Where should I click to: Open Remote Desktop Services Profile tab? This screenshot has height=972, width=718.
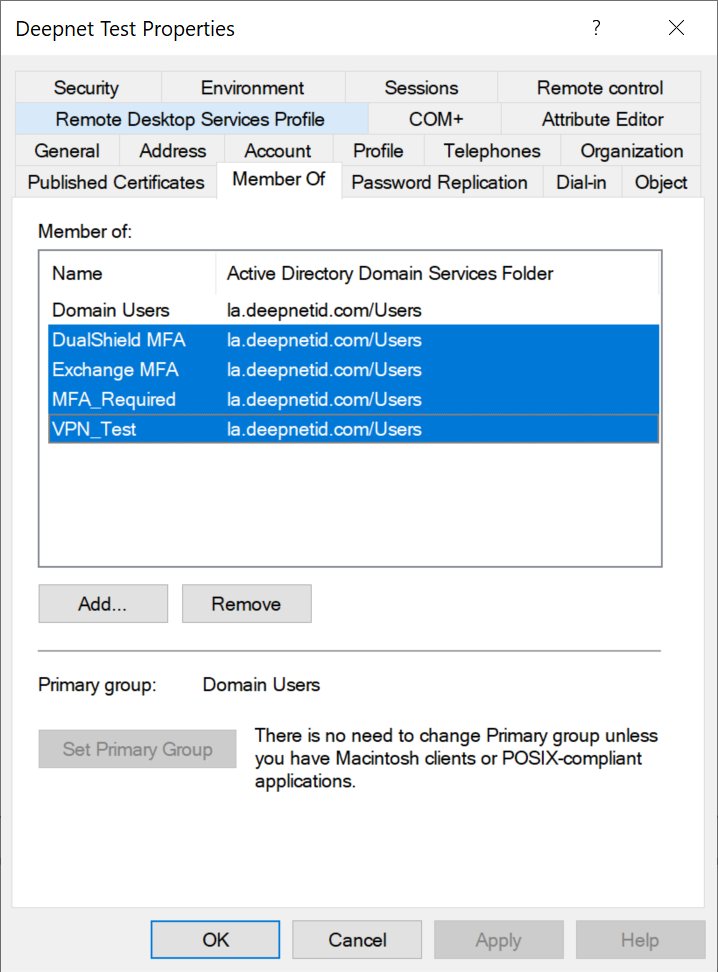[190, 119]
